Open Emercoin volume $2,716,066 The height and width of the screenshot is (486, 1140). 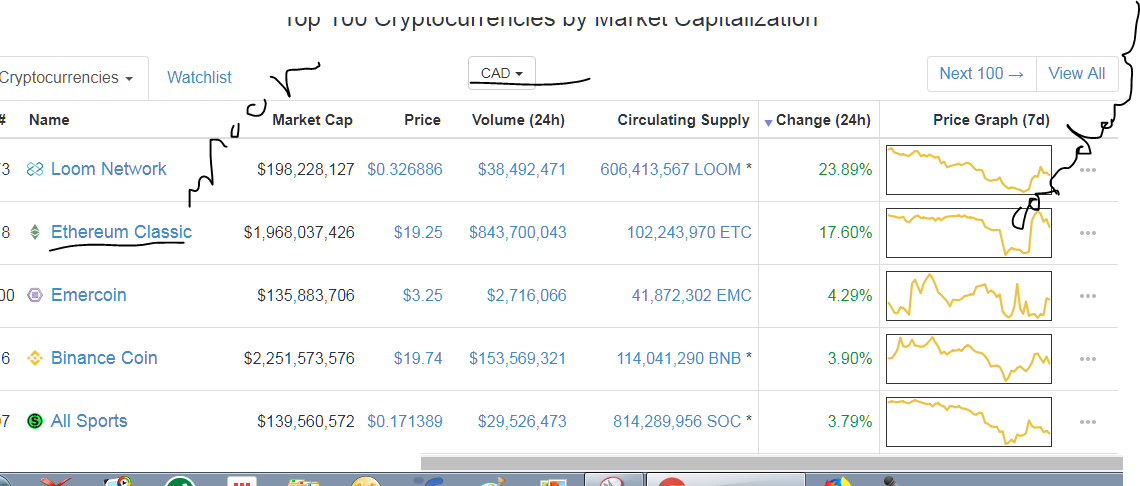click(x=526, y=295)
